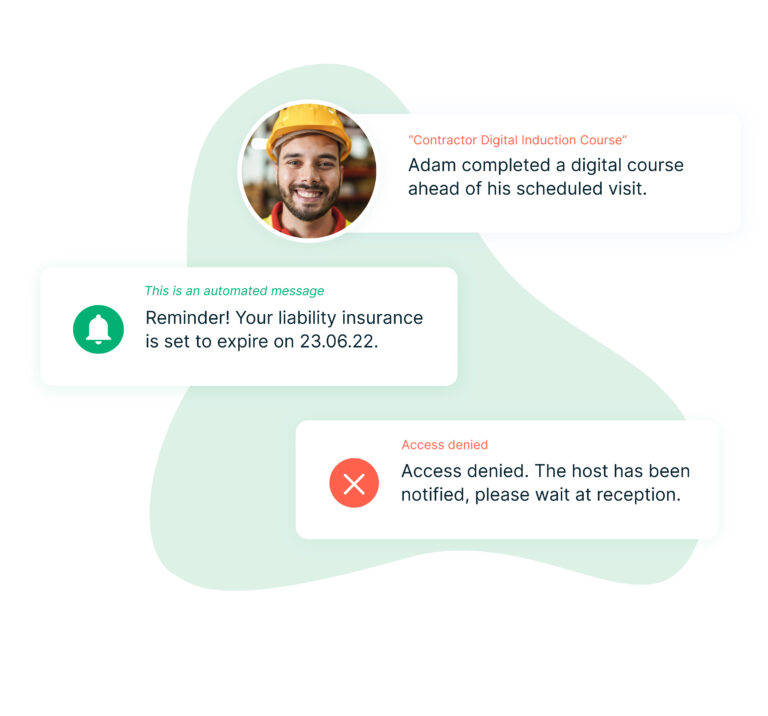Image resolution: width=768 pixels, height=716 pixels.
Task: Click the red "Access denied" heading
Action: (x=445, y=445)
